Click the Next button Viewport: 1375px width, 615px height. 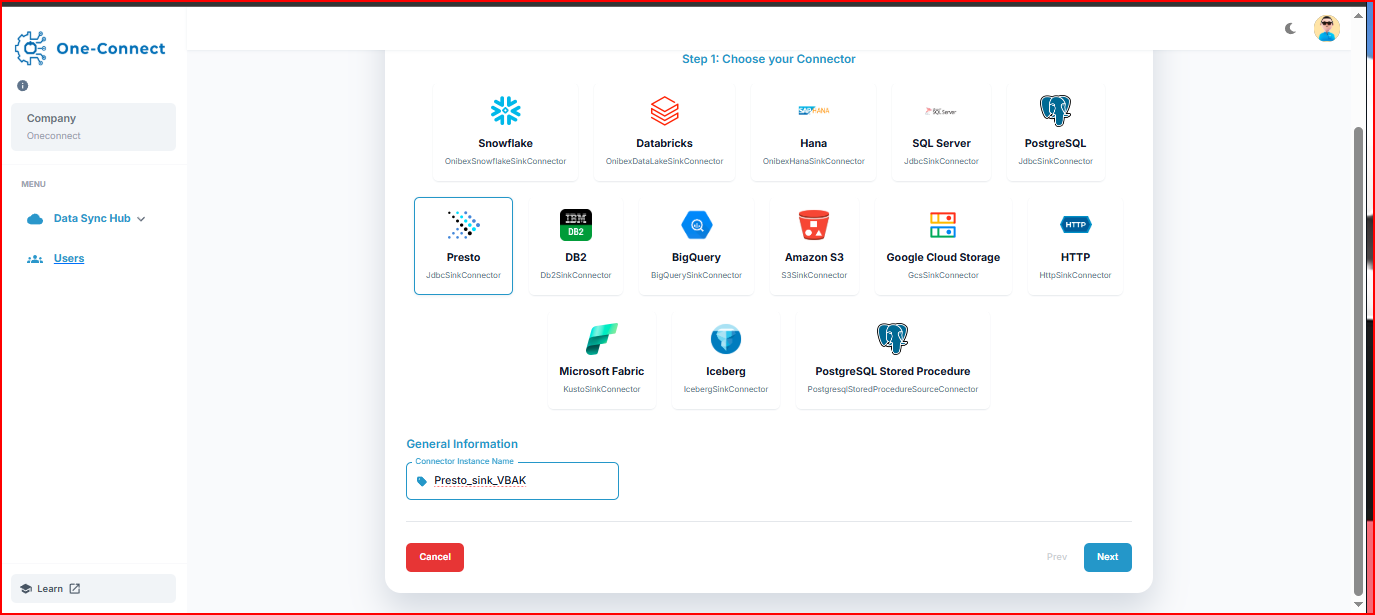pos(1107,557)
